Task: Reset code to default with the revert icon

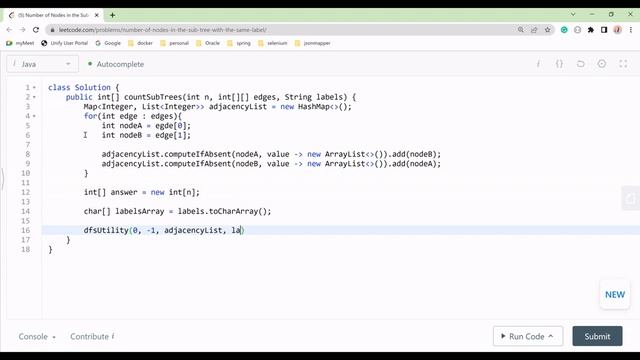Action: point(580,64)
